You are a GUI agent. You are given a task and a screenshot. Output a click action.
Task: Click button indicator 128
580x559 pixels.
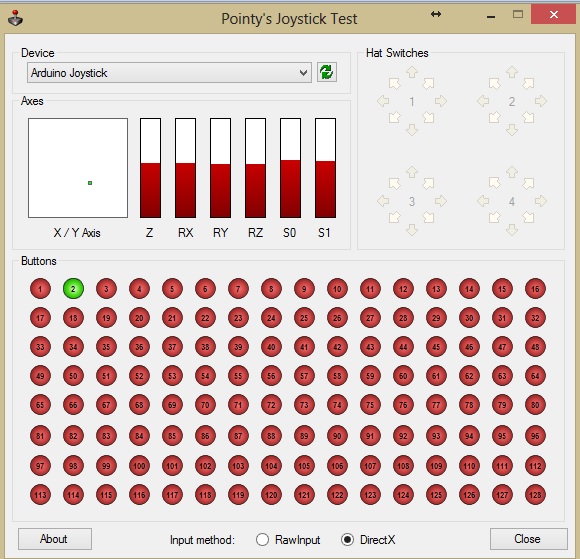pos(535,495)
